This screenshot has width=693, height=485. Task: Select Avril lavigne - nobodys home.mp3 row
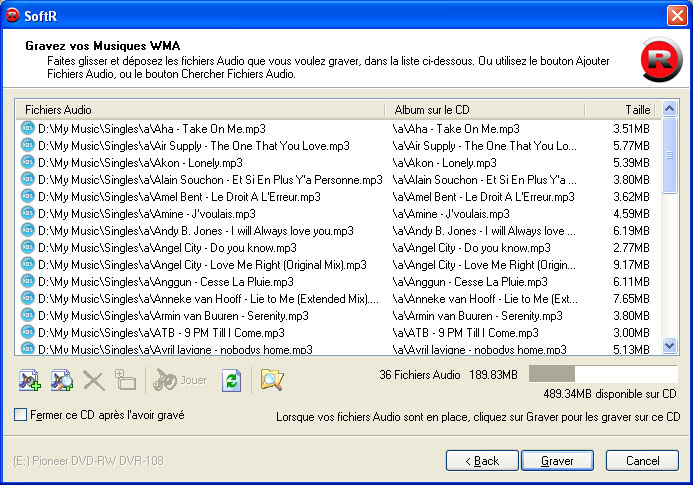pos(339,348)
